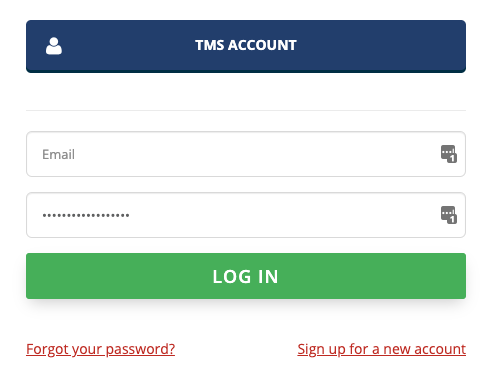491x386 pixels.
Task: Click "new account" in the sign-up link
Action: tap(425, 349)
